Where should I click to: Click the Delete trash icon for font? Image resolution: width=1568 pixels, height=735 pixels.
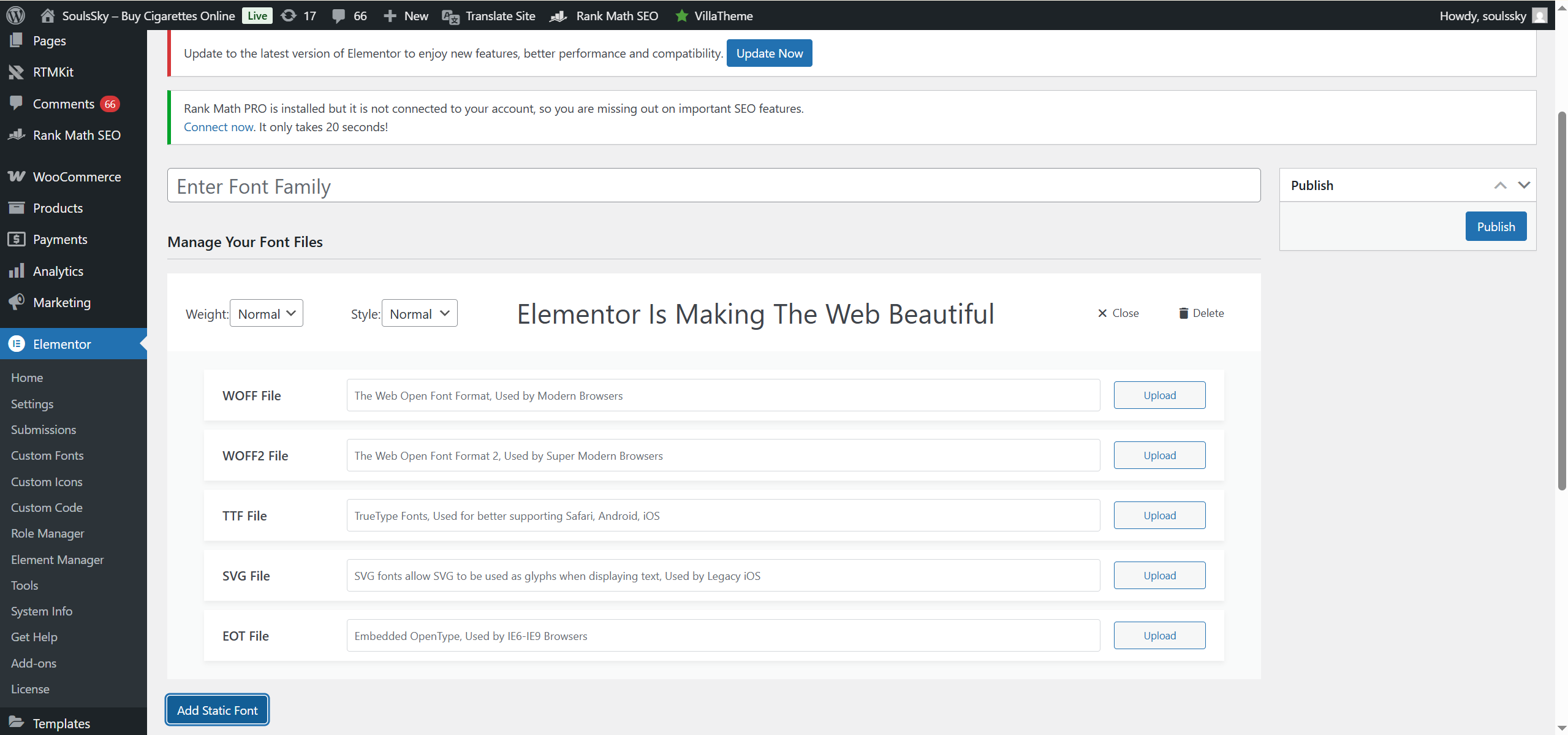1183,313
